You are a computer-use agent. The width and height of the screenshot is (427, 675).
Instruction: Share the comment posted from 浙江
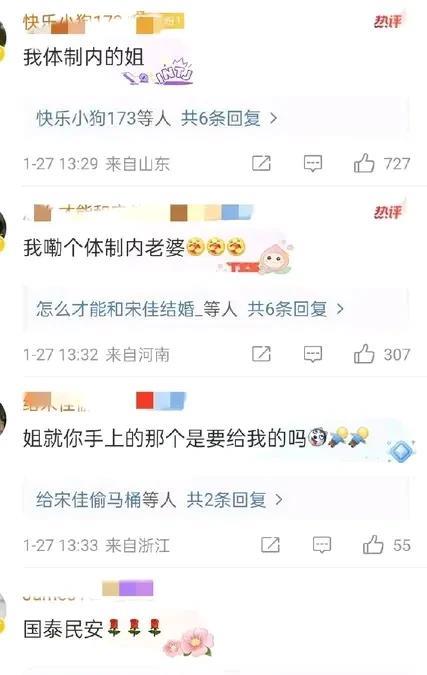(270, 545)
